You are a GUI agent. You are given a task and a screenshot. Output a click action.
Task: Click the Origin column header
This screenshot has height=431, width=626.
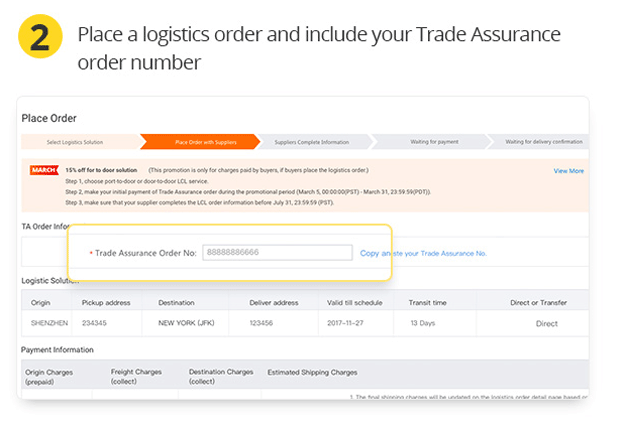(41, 302)
